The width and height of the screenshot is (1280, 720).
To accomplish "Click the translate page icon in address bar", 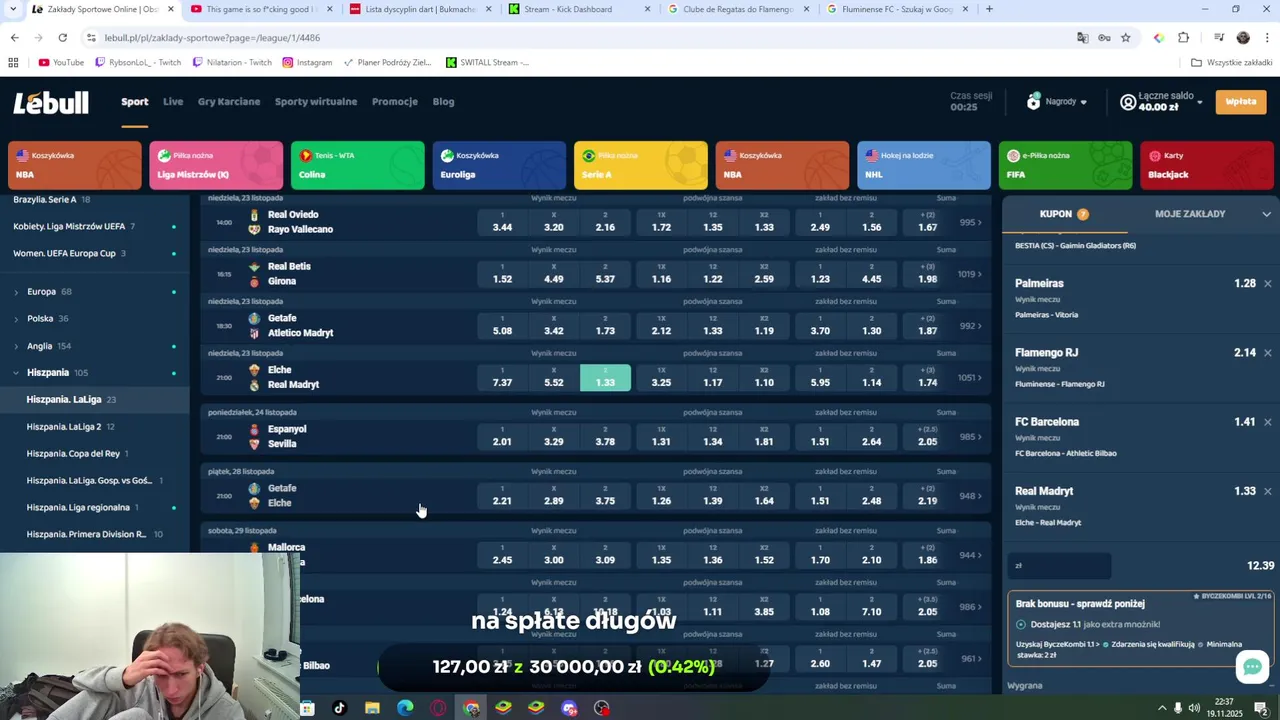I will coord(1082,38).
